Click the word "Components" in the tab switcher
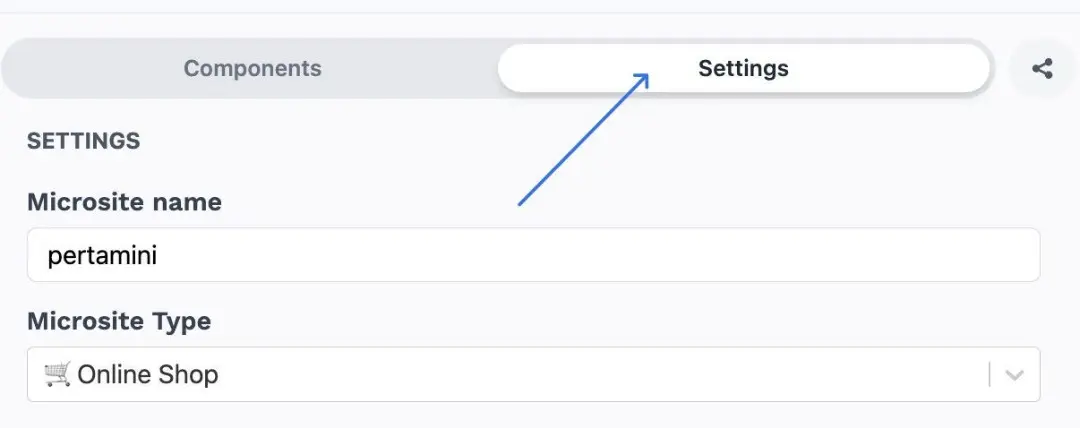 pyautogui.click(x=252, y=69)
